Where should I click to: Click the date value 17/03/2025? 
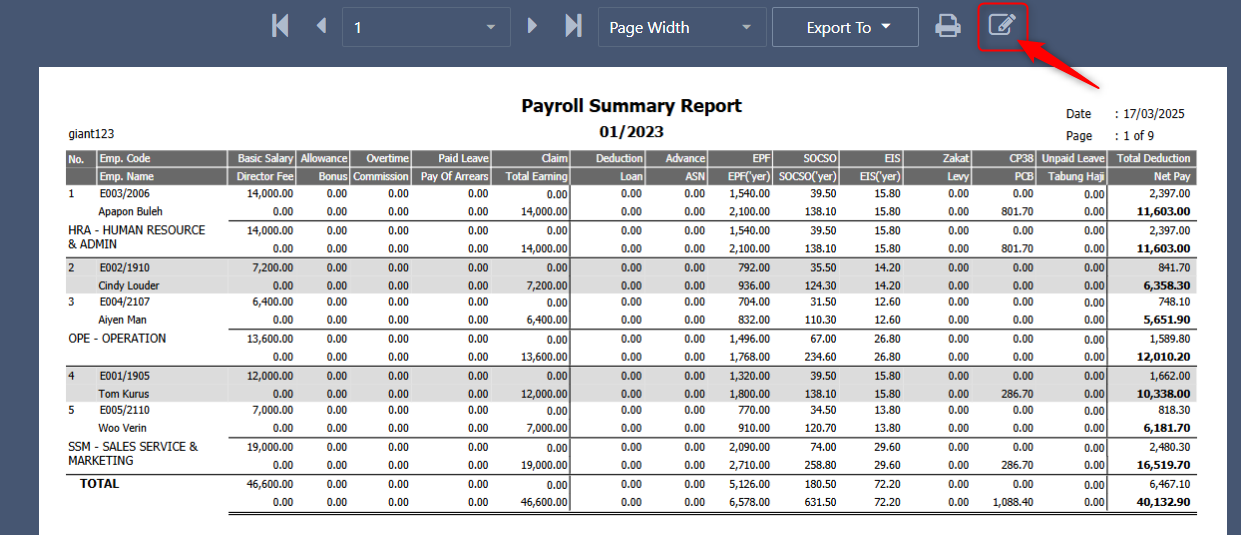(1153, 114)
